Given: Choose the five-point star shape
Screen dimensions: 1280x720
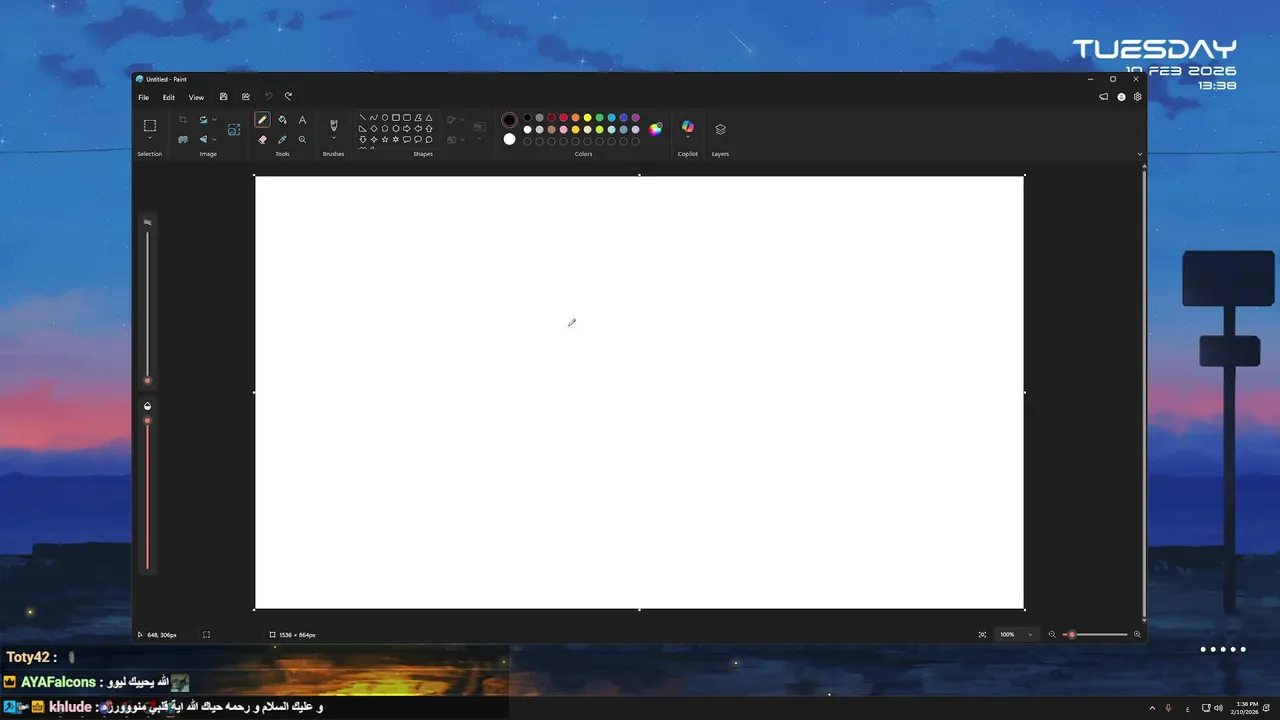Looking at the screenshot, I should click(x=385, y=139).
